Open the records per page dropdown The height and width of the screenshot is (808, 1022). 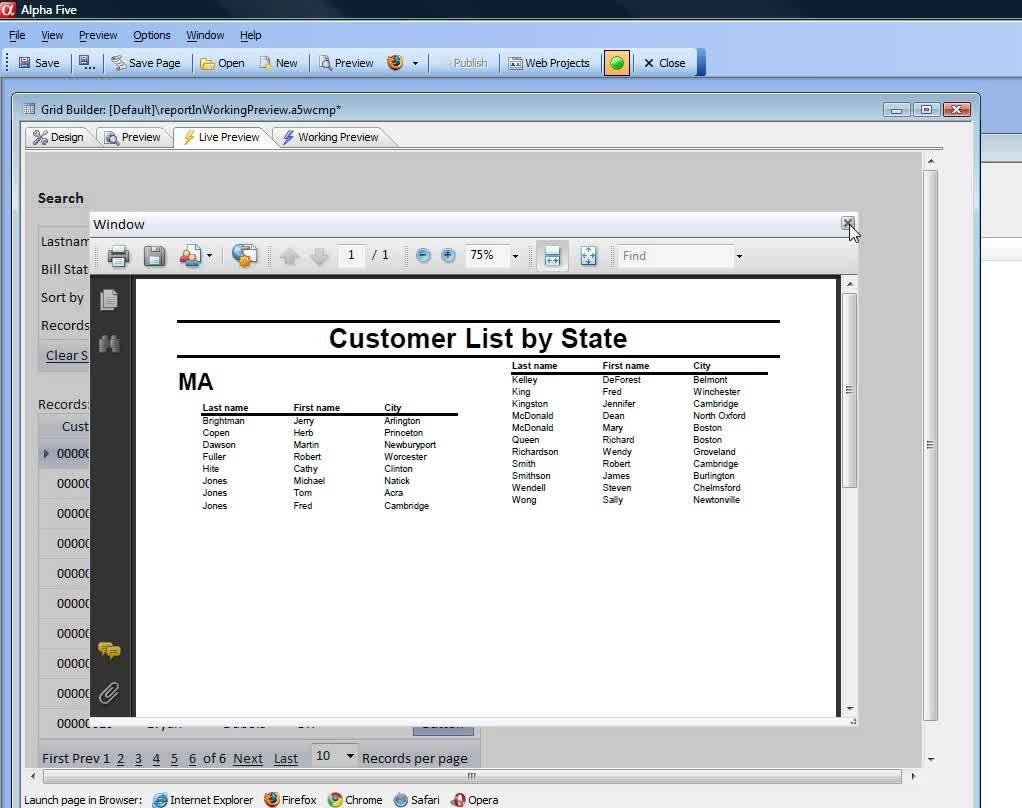349,756
